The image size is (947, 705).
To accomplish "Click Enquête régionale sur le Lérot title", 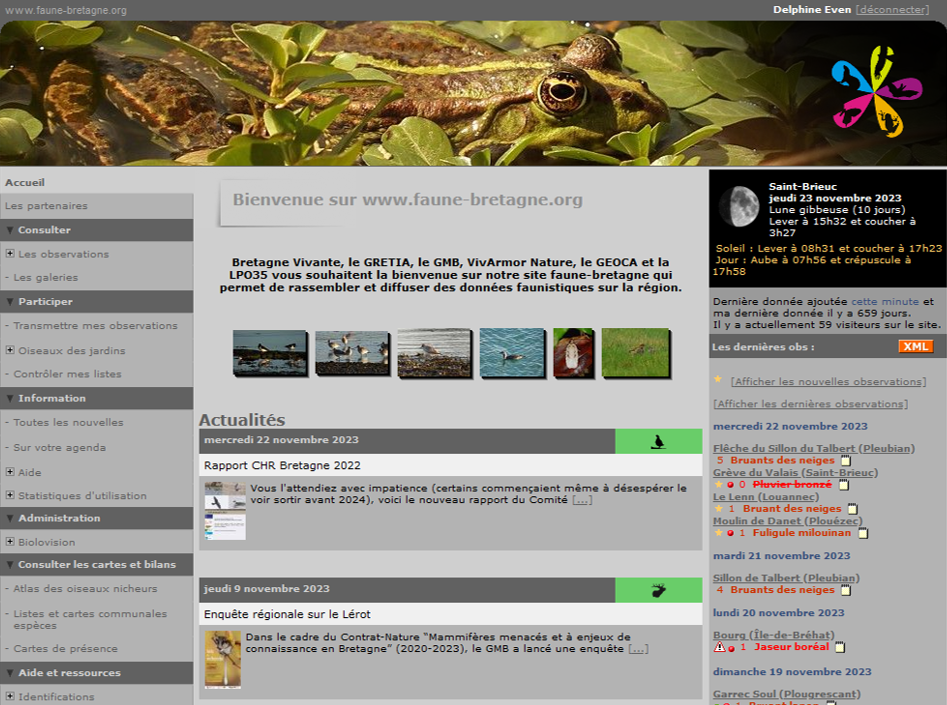I will (x=287, y=614).
